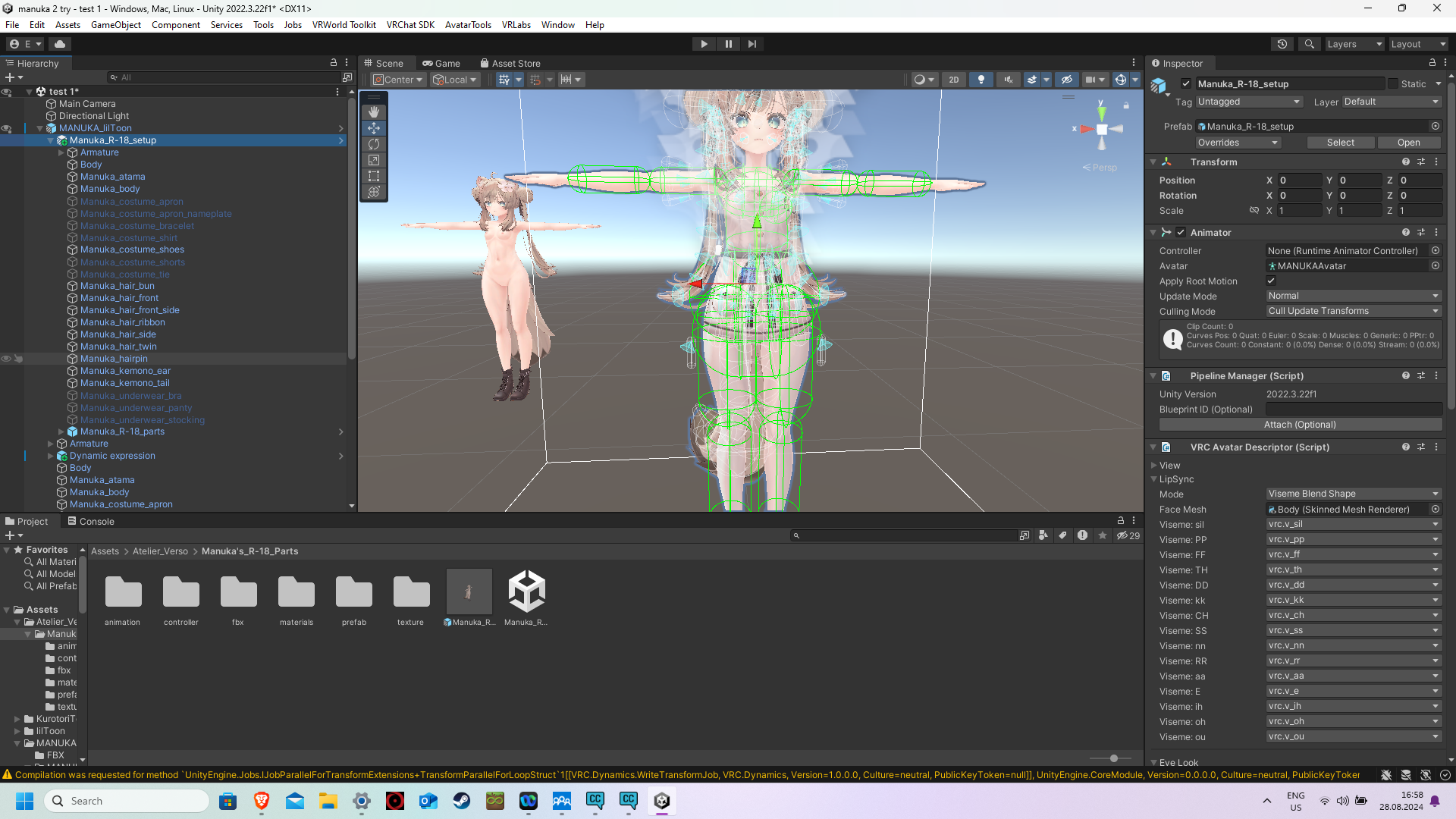The width and height of the screenshot is (1456, 819).
Task: Toggle the Inspector lock icon
Action: coord(1432,63)
